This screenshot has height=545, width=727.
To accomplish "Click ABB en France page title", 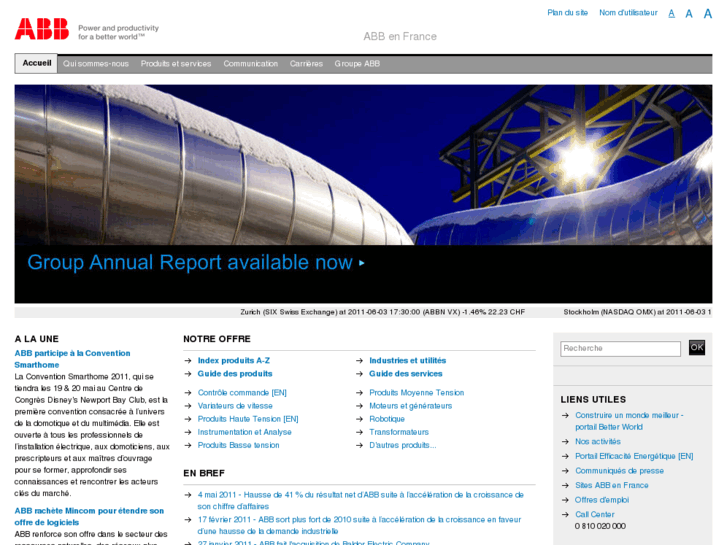I will [400, 36].
